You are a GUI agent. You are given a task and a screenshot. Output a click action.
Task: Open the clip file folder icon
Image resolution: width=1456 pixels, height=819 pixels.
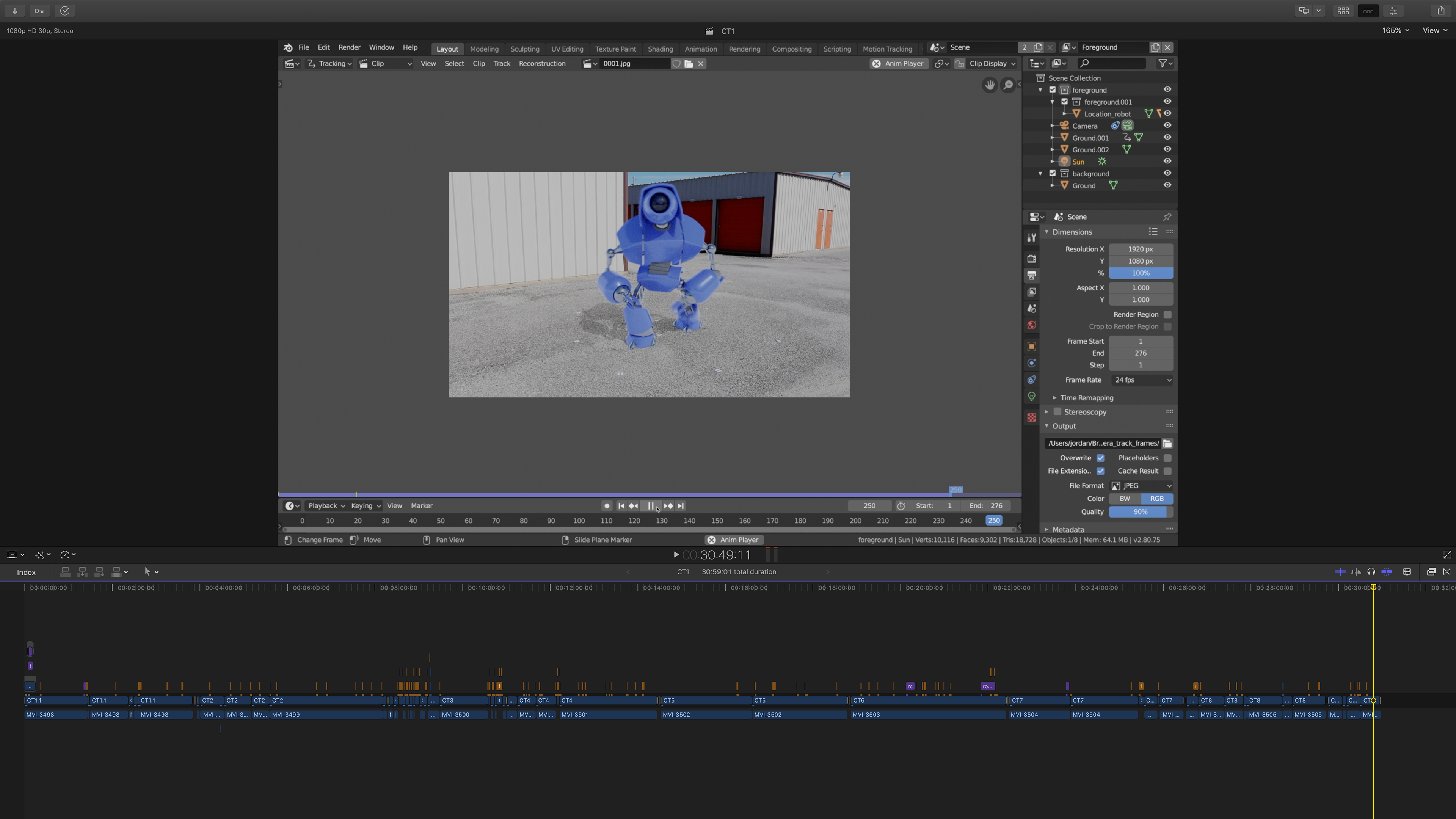coord(689,64)
